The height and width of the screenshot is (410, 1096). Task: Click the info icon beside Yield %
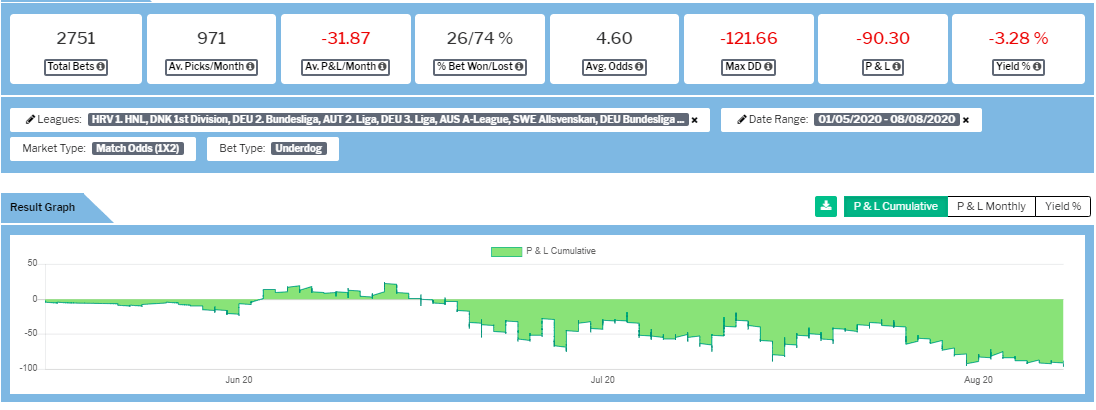(1037, 68)
